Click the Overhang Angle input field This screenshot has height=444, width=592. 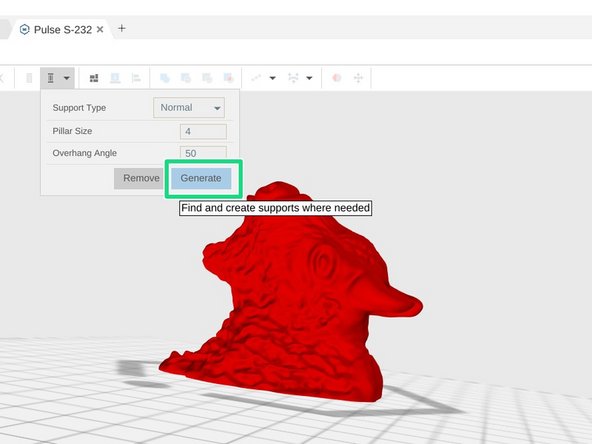pyautogui.click(x=203, y=153)
